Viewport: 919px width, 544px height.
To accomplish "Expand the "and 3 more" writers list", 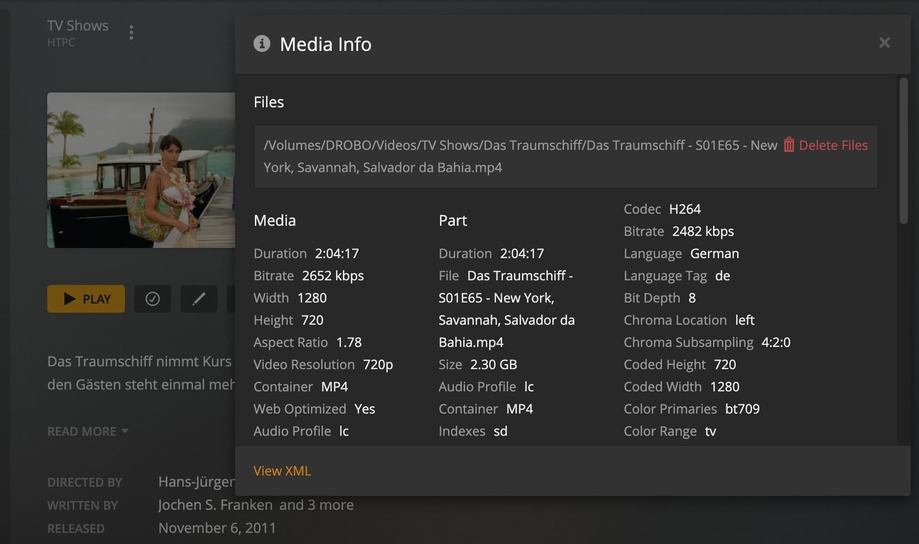I will [x=316, y=505].
